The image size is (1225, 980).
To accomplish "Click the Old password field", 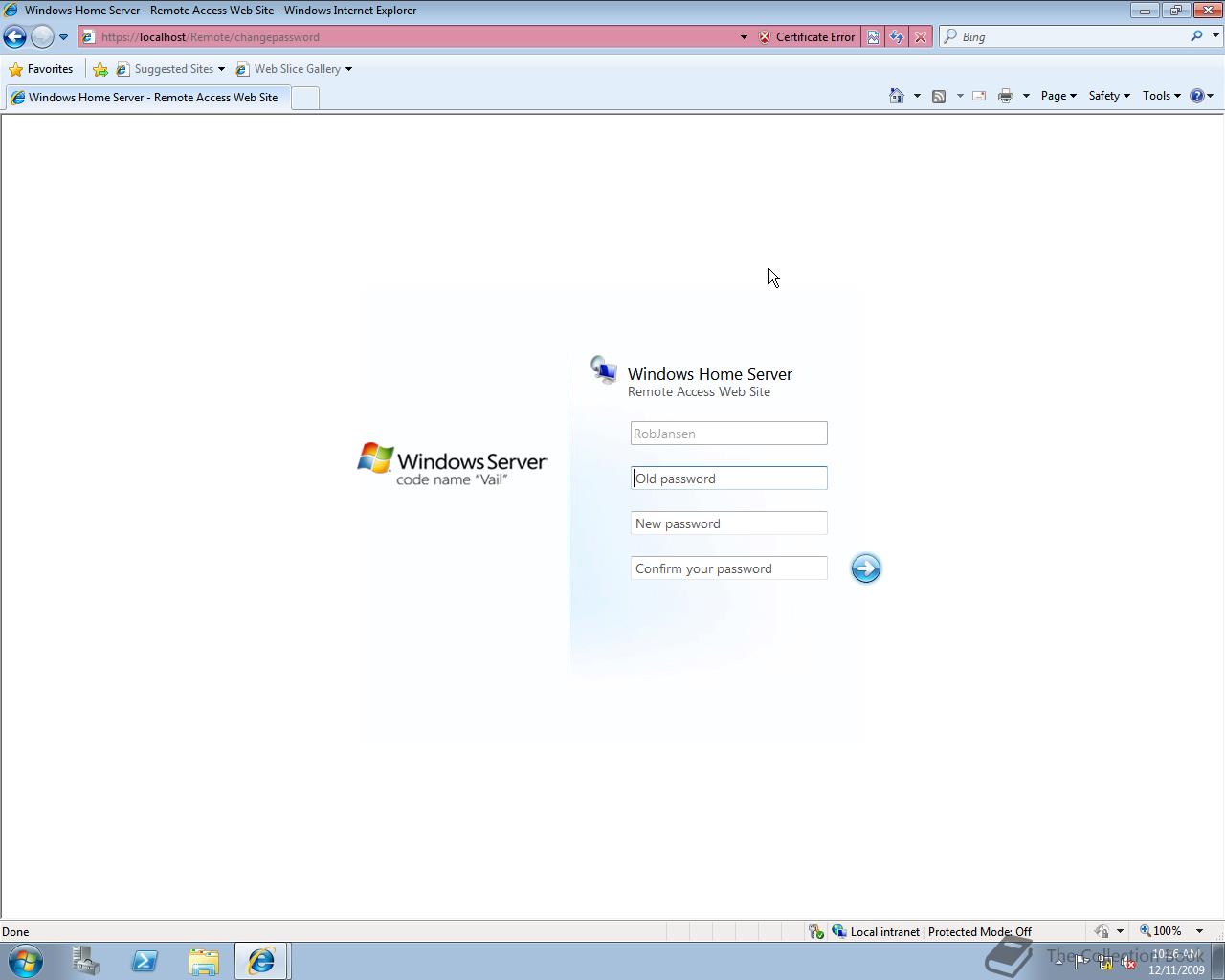I will tap(729, 479).
